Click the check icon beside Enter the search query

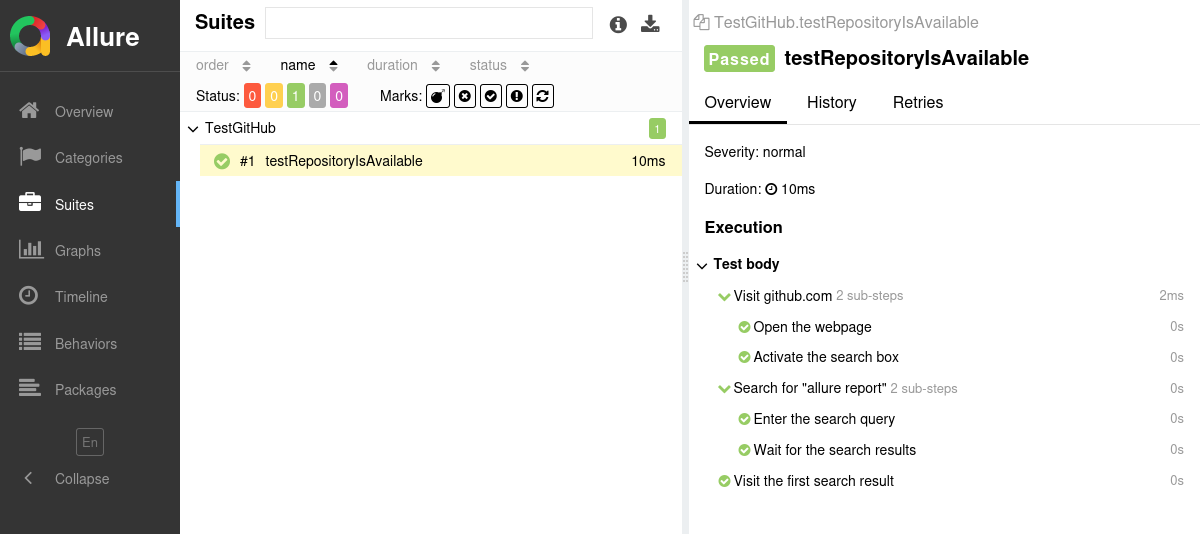tap(744, 419)
